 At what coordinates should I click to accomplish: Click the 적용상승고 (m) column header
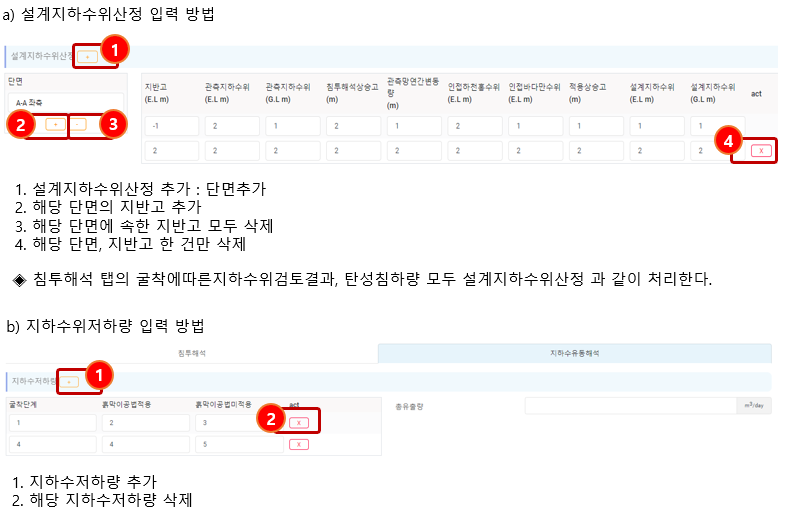tap(588, 93)
